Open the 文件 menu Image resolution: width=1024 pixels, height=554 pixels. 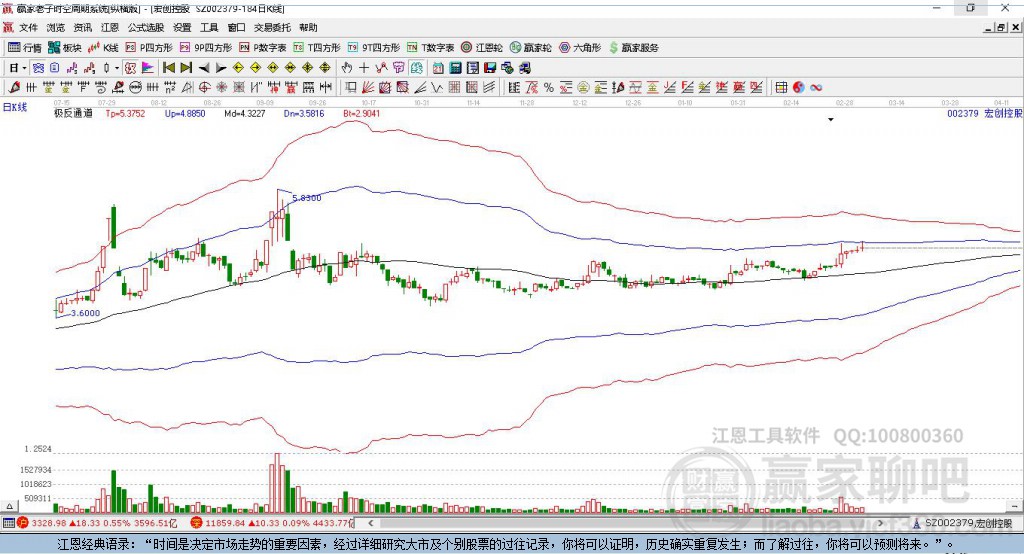(x=29, y=27)
